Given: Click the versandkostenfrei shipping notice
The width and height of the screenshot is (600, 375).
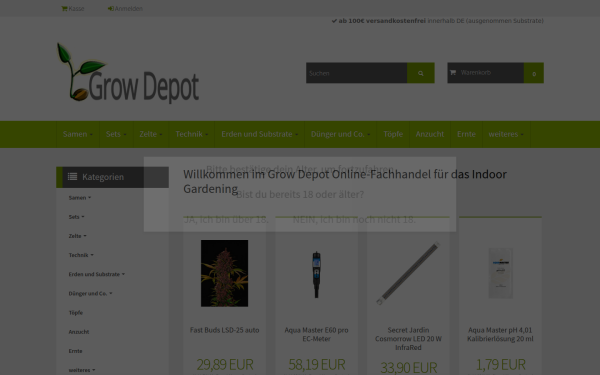Looking at the screenshot, I should click(437, 21).
